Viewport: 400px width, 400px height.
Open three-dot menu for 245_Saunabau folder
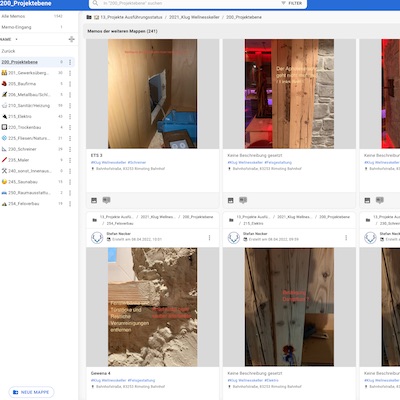click(x=70, y=182)
